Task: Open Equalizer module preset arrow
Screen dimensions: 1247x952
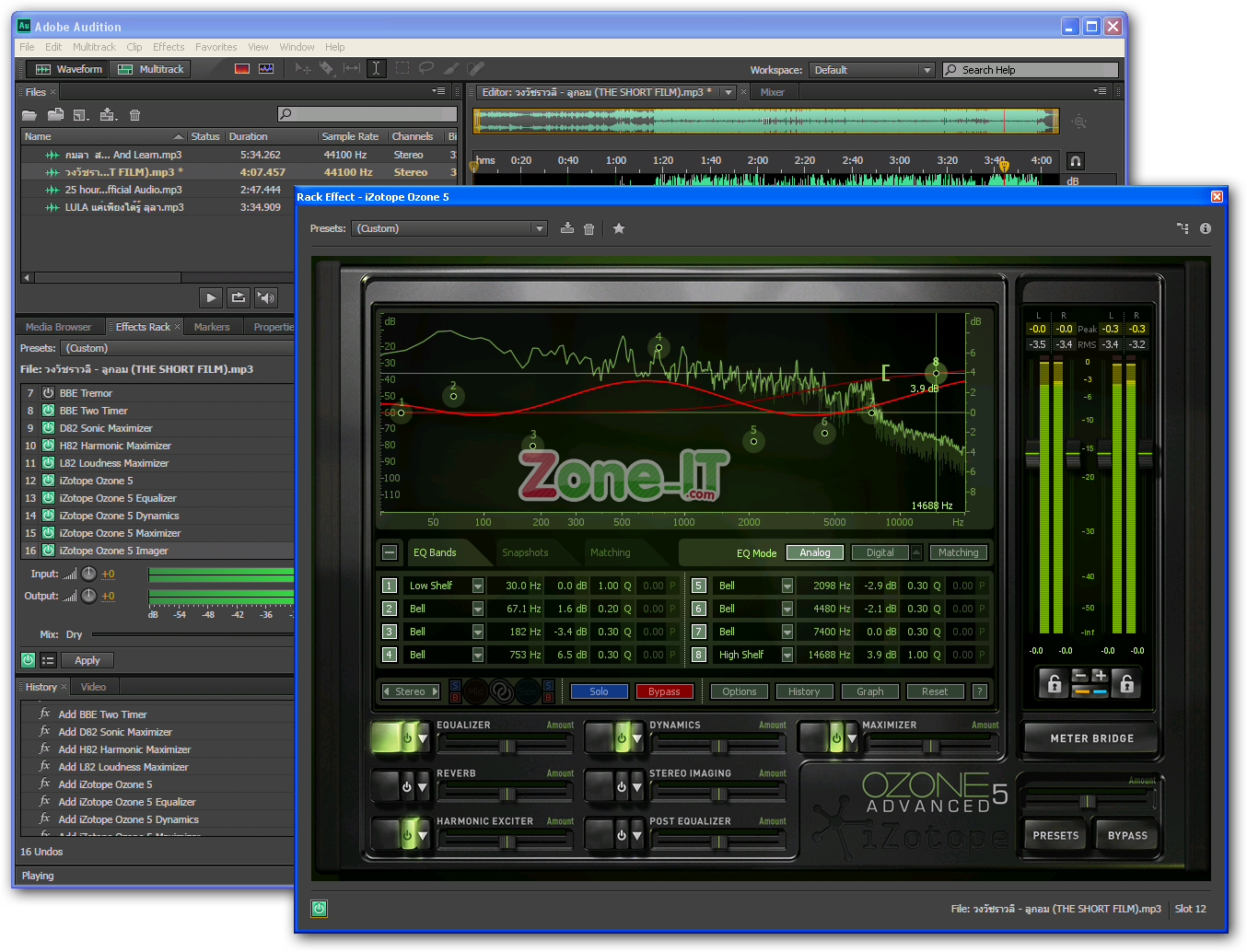Action: 424,738
